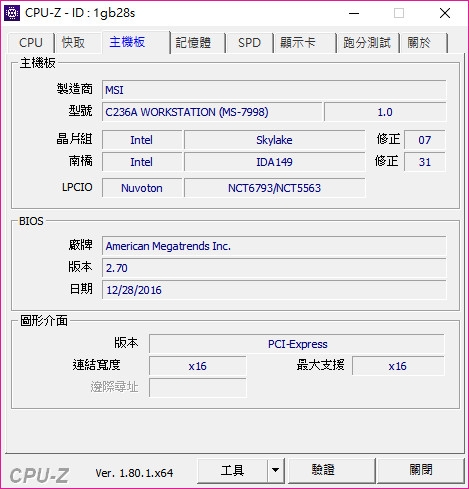Click the southbridge revision value 31

click(425, 162)
